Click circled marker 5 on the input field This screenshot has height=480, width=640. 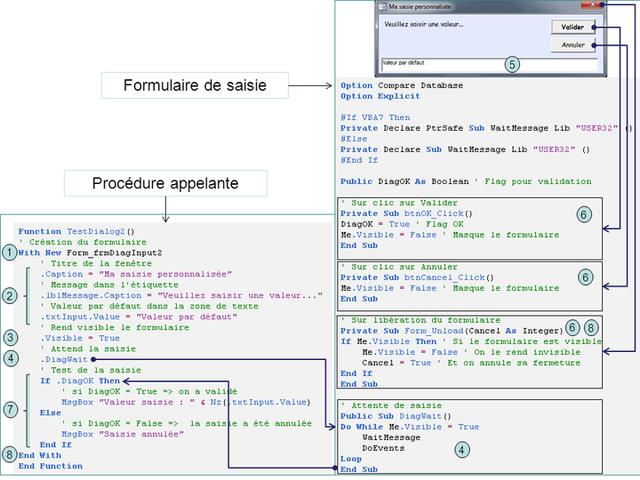[x=512, y=64]
